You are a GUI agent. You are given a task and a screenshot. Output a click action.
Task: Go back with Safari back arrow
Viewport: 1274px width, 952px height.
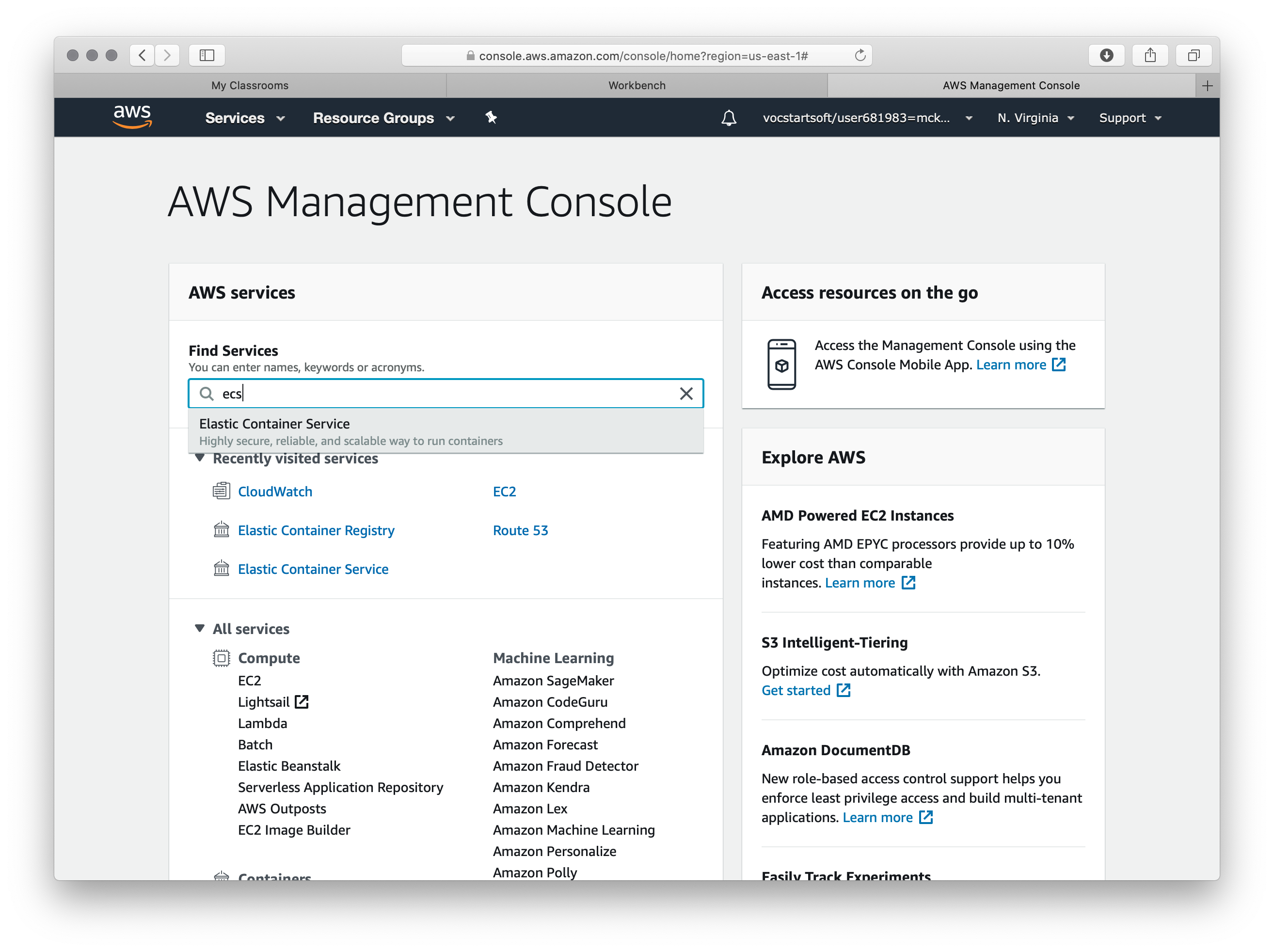click(x=142, y=55)
